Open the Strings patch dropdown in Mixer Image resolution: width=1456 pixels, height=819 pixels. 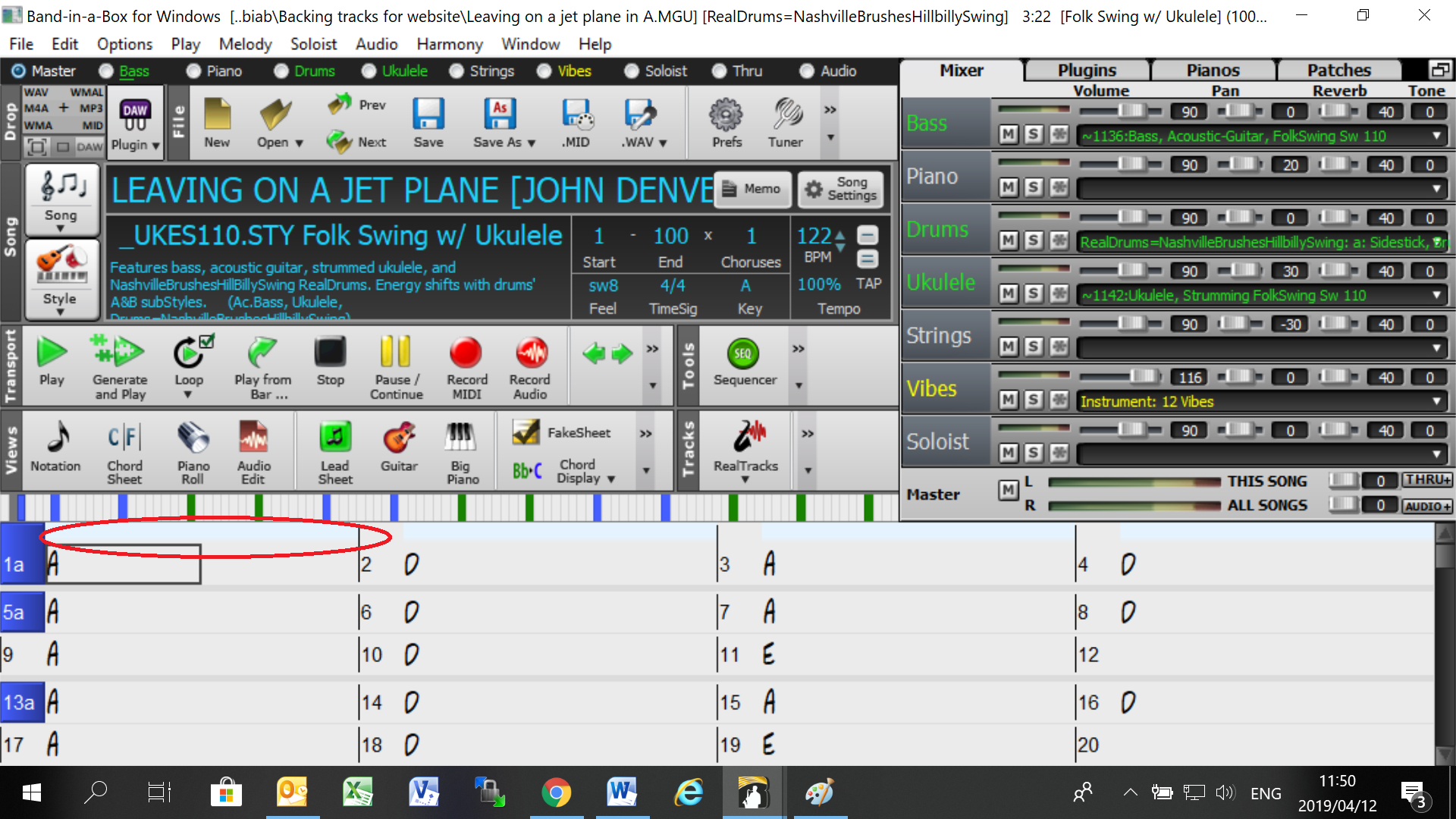pos(1437,348)
